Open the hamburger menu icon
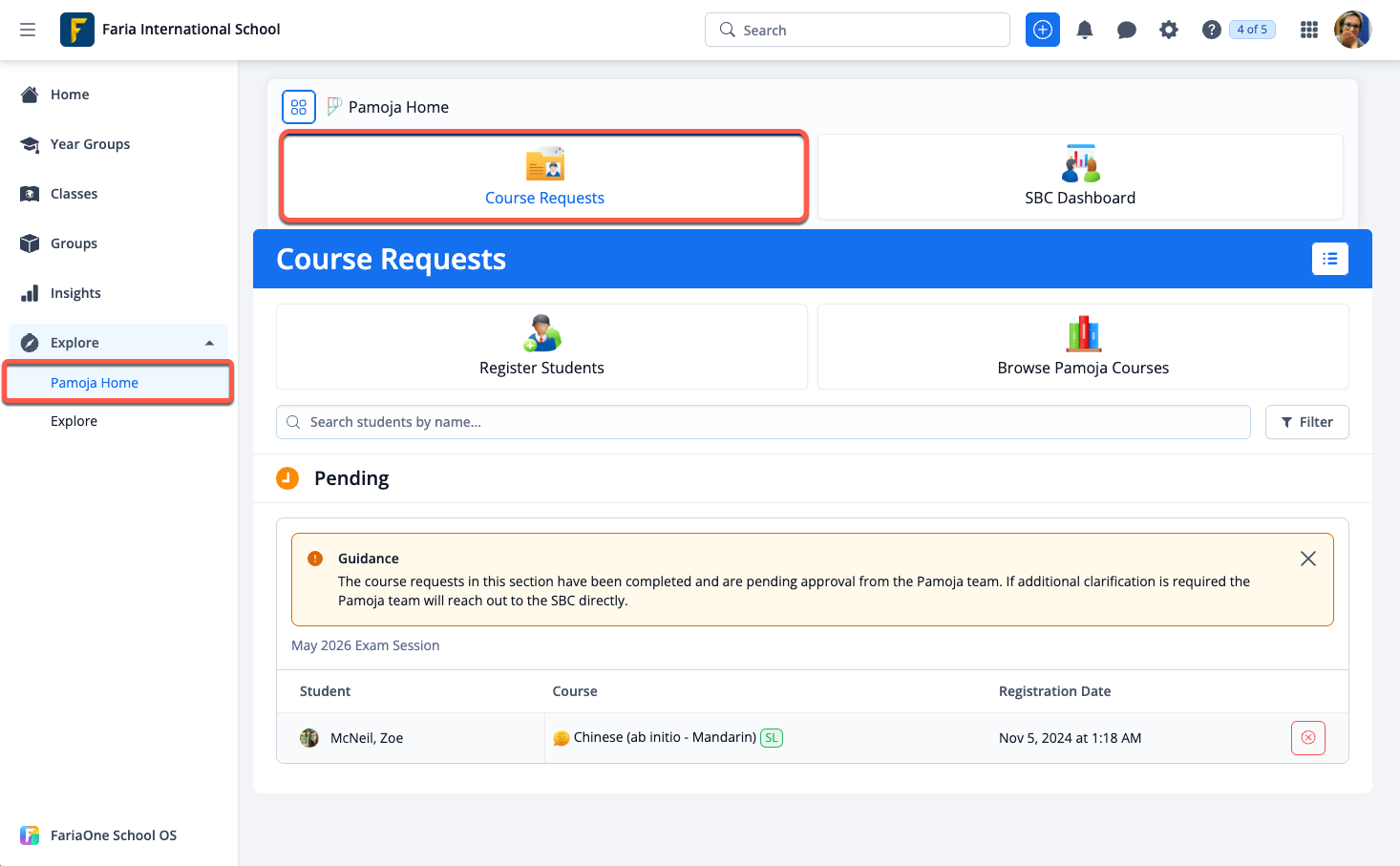Image resolution: width=1400 pixels, height=866 pixels. (28, 30)
